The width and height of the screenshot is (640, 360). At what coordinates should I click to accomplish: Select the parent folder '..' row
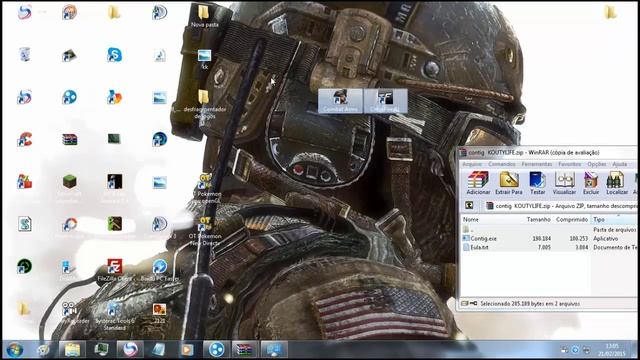coord(467,229)
